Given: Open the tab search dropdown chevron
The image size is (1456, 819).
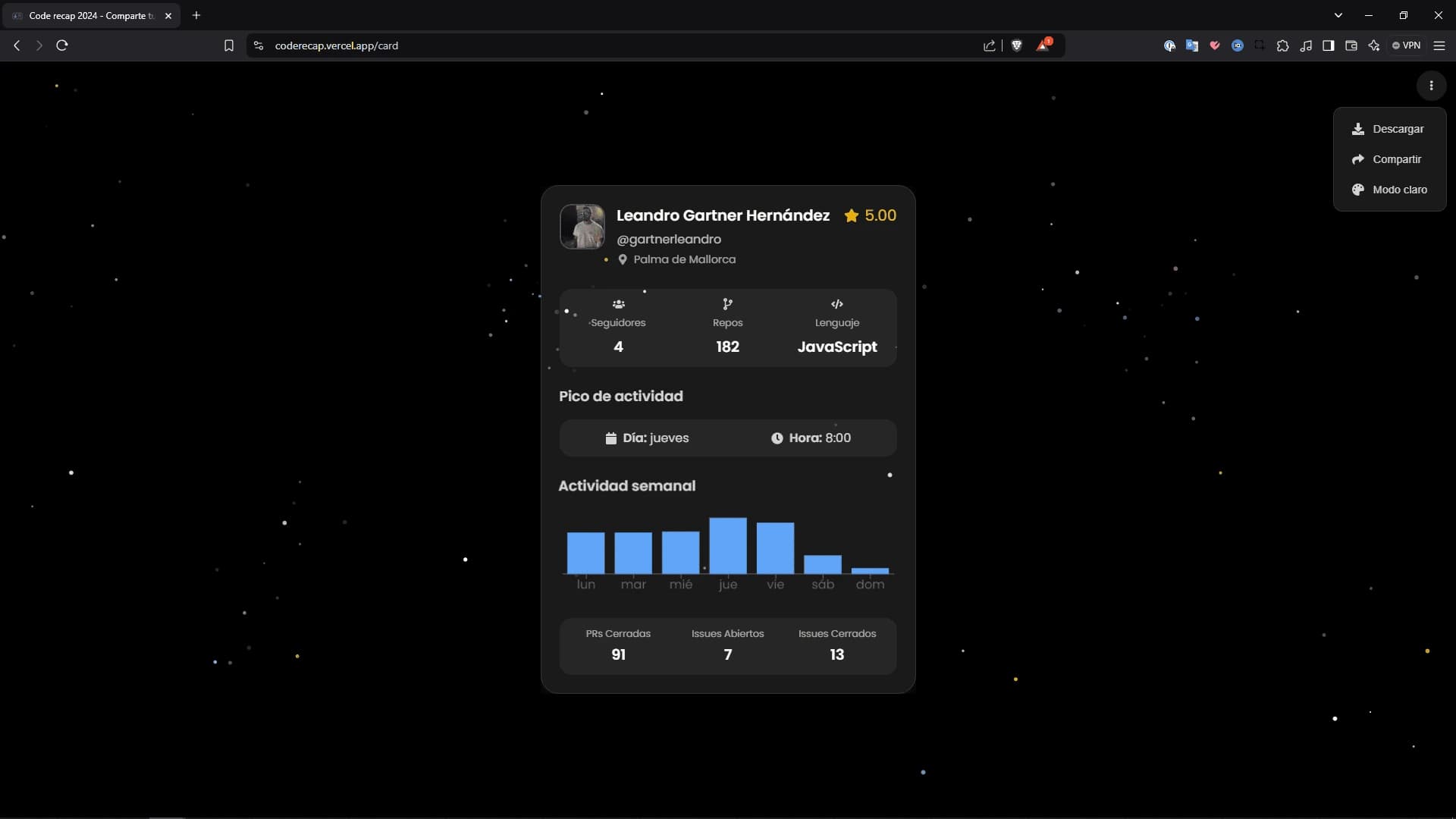Looking at the screenshot, I should 1338,15.
